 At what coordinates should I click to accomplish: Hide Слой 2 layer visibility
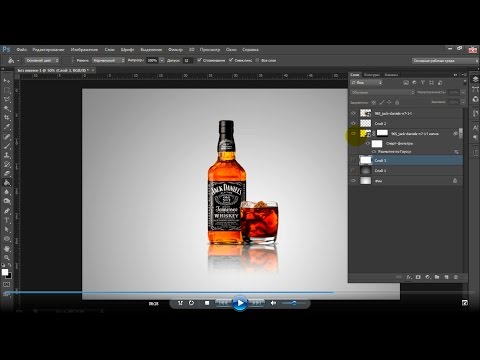tap(353, 123)
